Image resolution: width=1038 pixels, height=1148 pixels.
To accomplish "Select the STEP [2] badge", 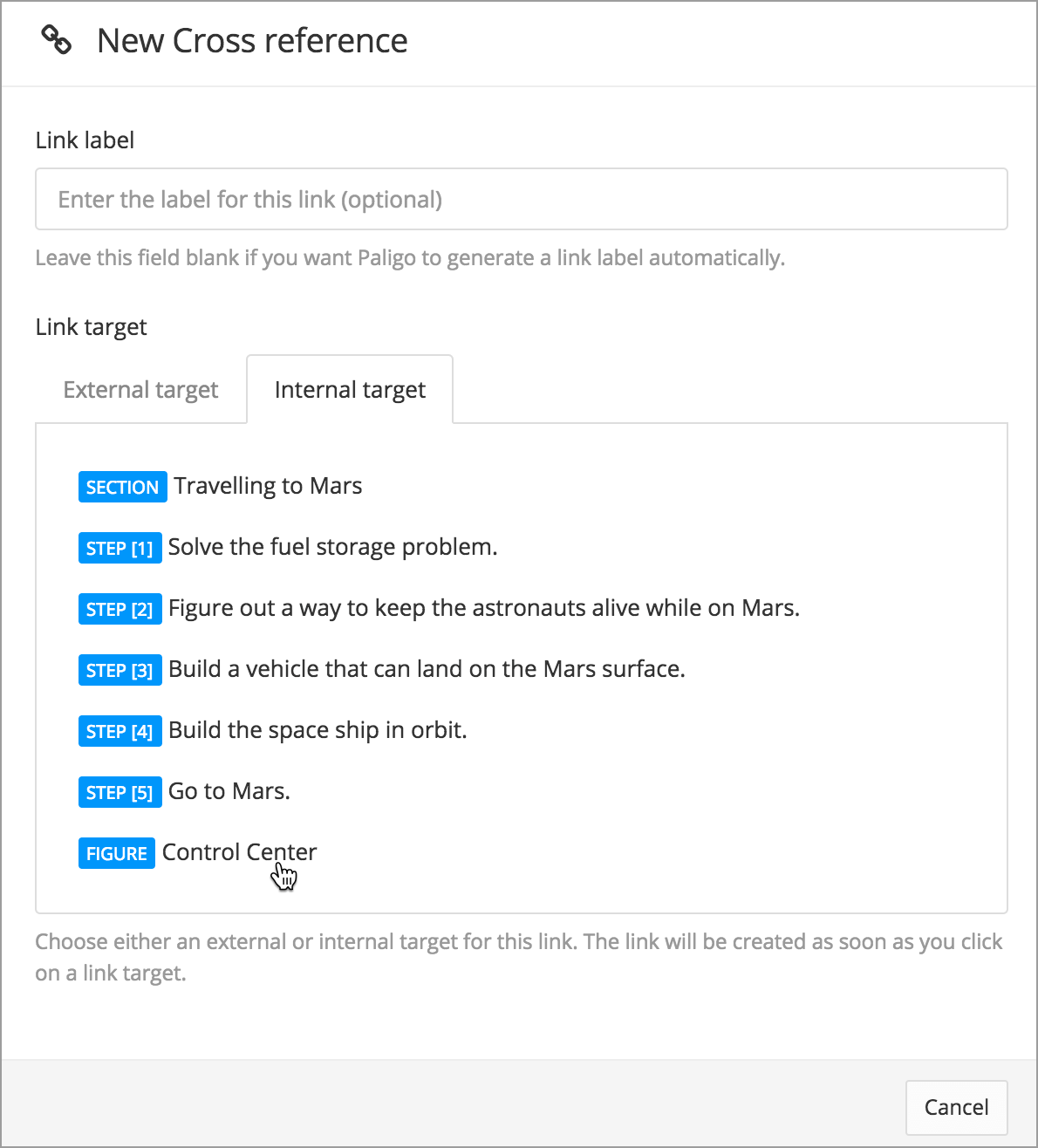I will 120,609.
